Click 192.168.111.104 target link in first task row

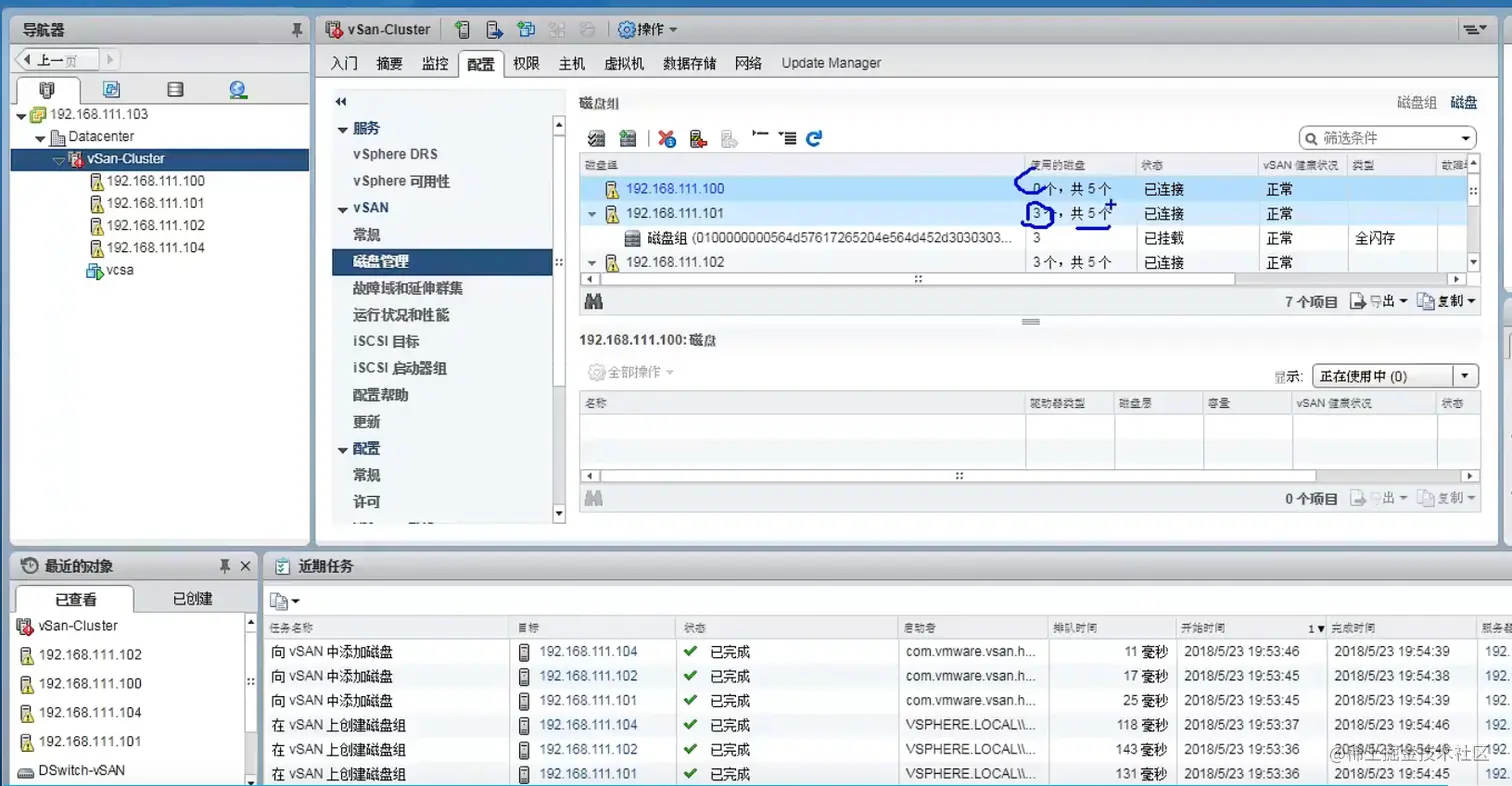588,652
